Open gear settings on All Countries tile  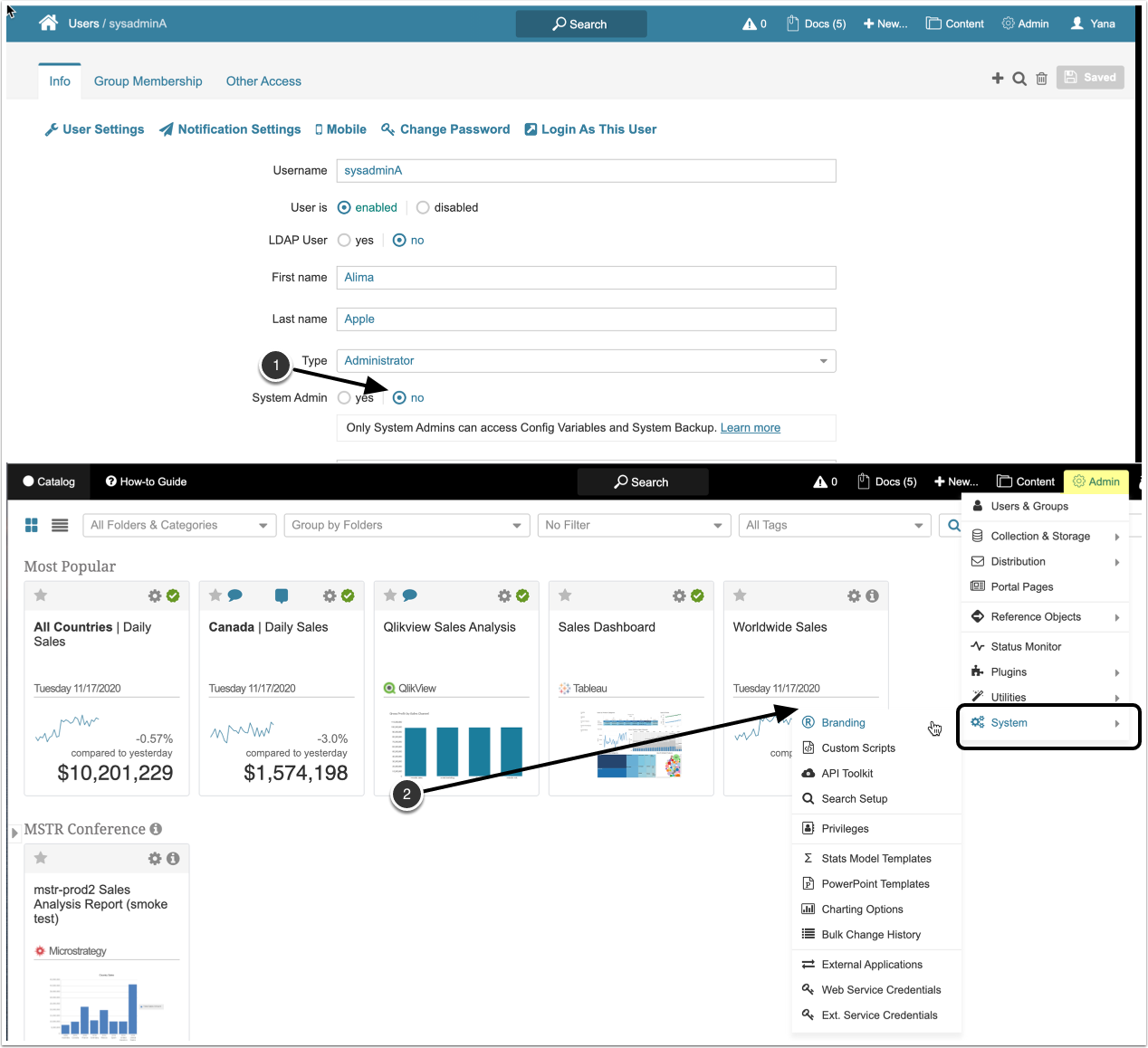[155, 595]
